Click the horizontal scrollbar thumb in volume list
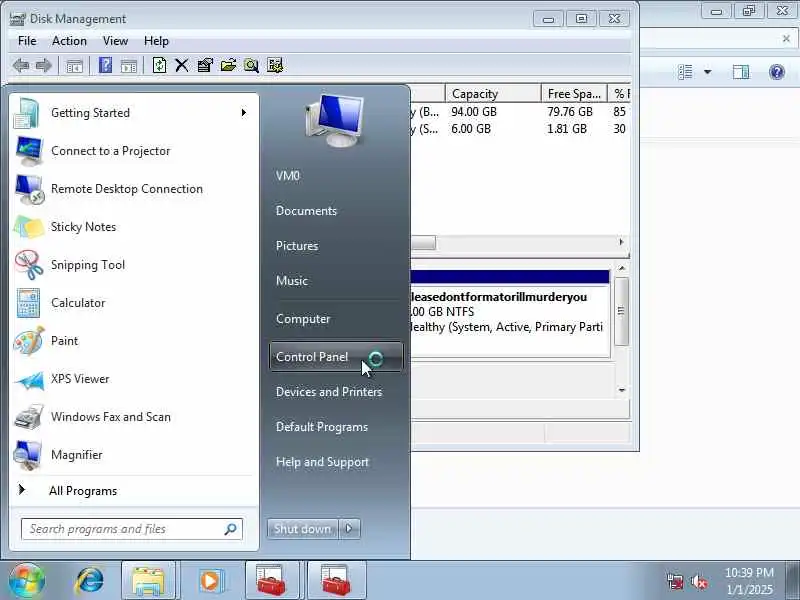Viewport: 800px width, 600px height. (x=423, y=242)
